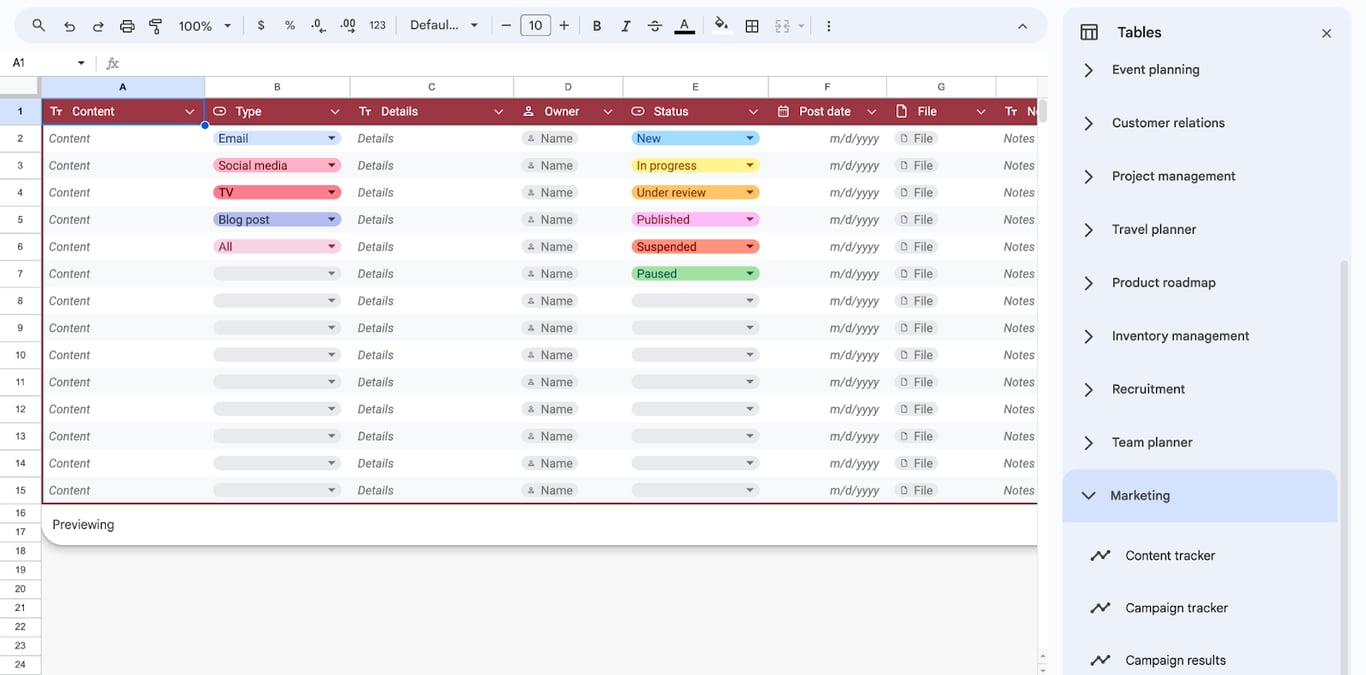Click the Content tracker trend icon

tap(1100, 556)
